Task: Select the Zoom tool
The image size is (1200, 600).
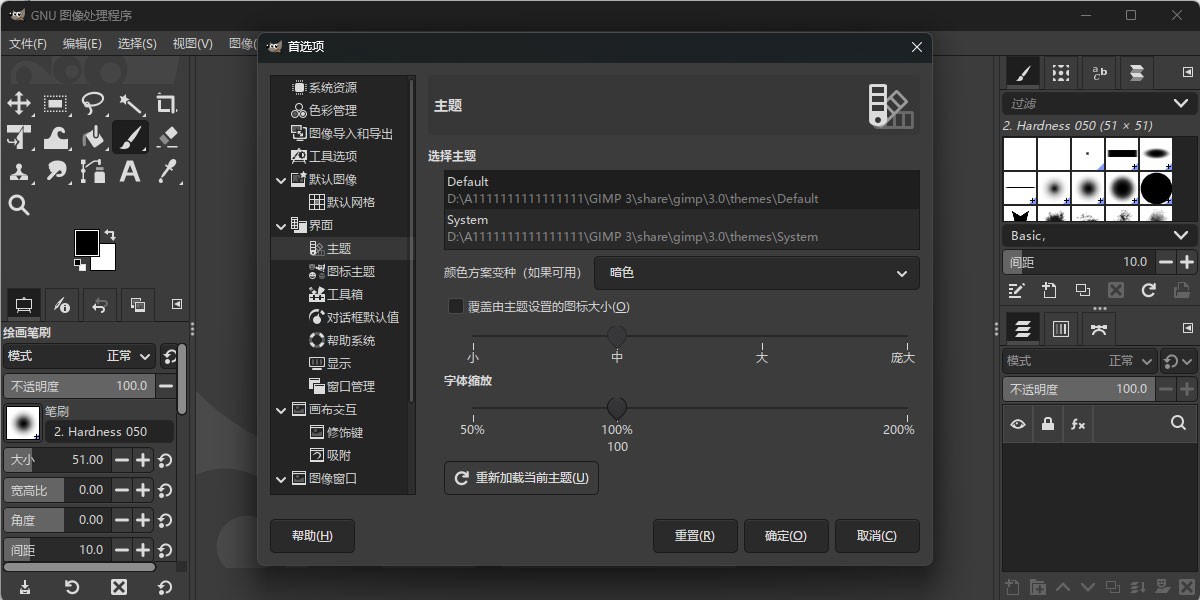Action: point(20,205)
